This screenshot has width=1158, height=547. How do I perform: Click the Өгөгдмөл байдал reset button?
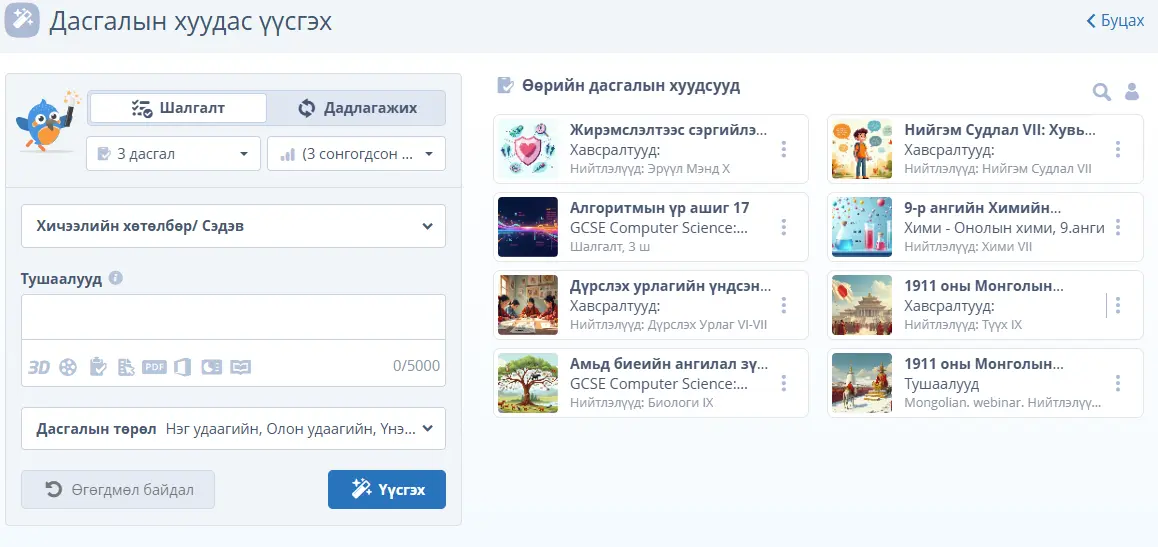point(118,490)
